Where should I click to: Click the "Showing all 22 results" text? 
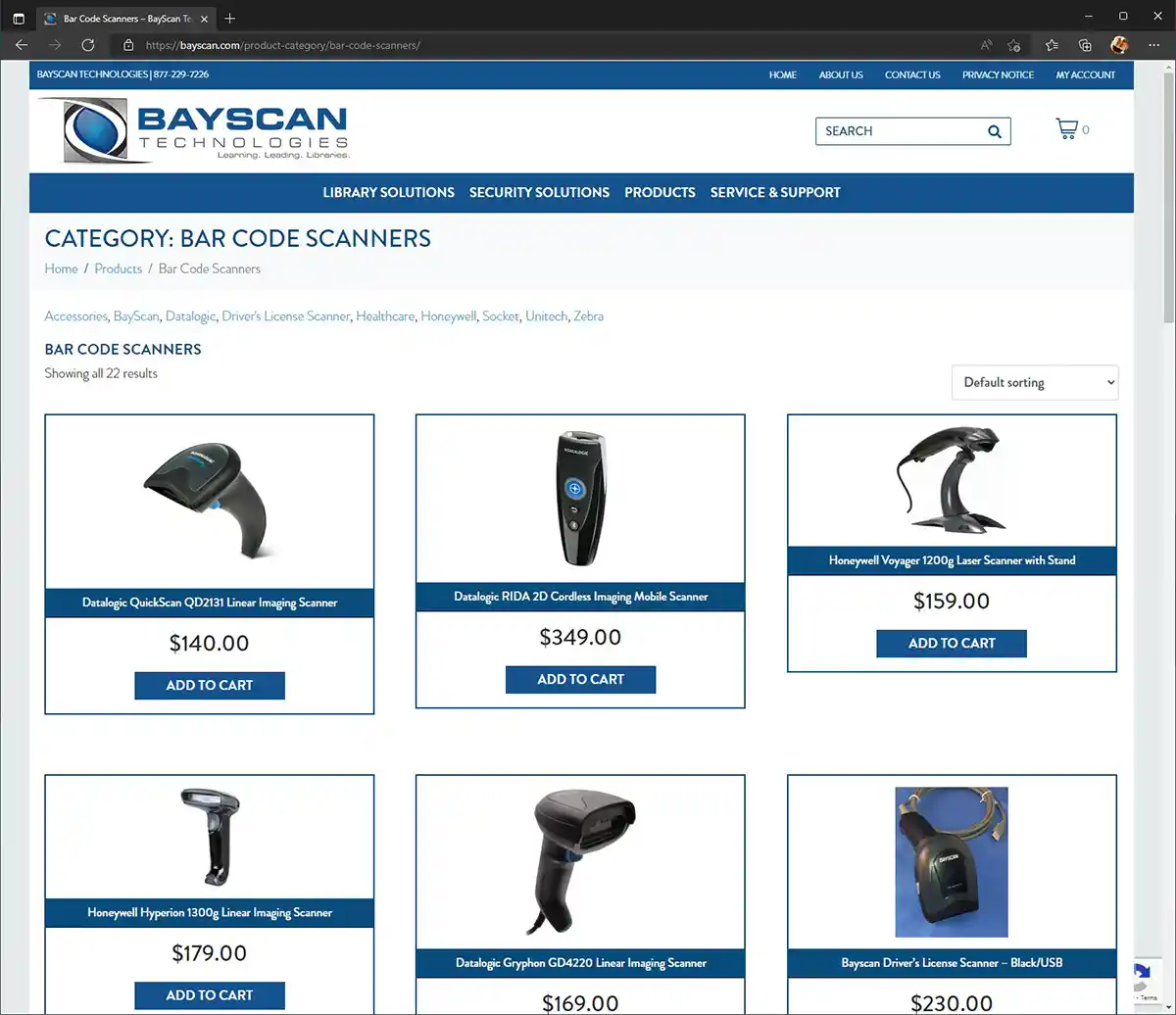tap(101, 373)
